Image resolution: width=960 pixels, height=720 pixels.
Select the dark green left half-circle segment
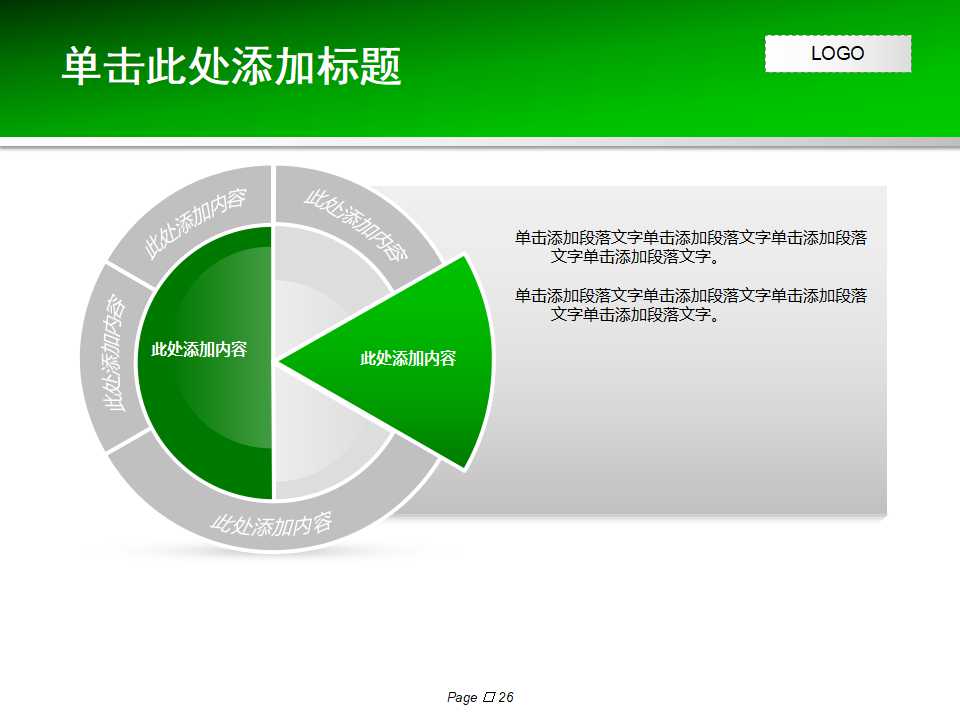(205, 362)
